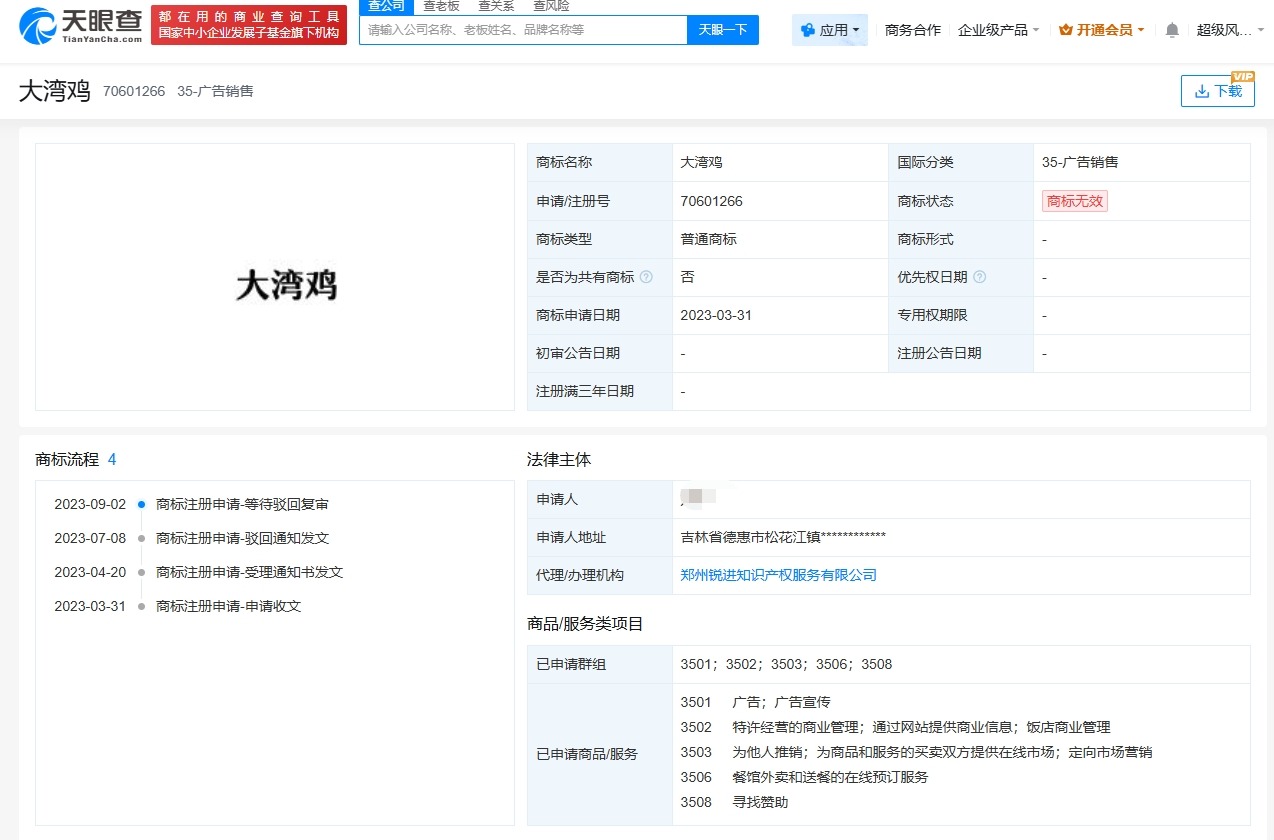Click the 天眼一下 search button
Viewport: 1274px width, 840px height.
[x=725, y=30]
